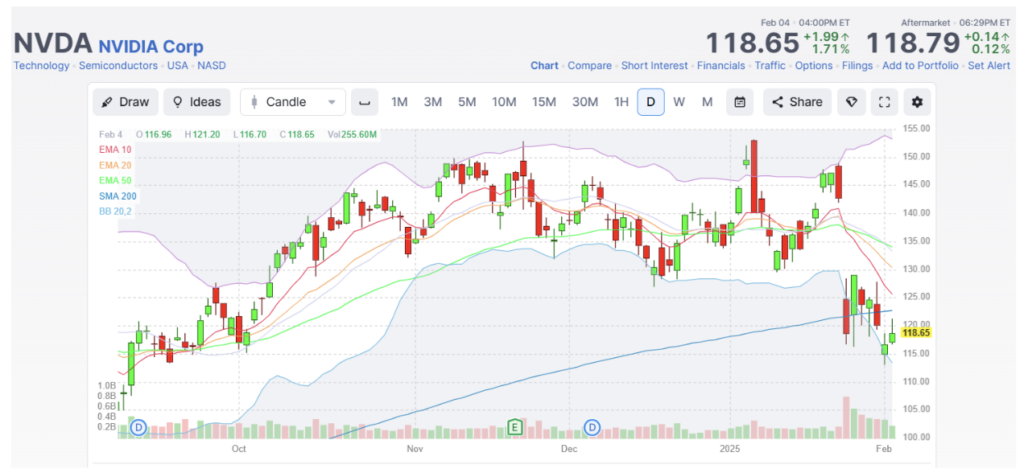Select the 3M timeframe
This screenshot has width=1024, height=473.
(432, 102)
